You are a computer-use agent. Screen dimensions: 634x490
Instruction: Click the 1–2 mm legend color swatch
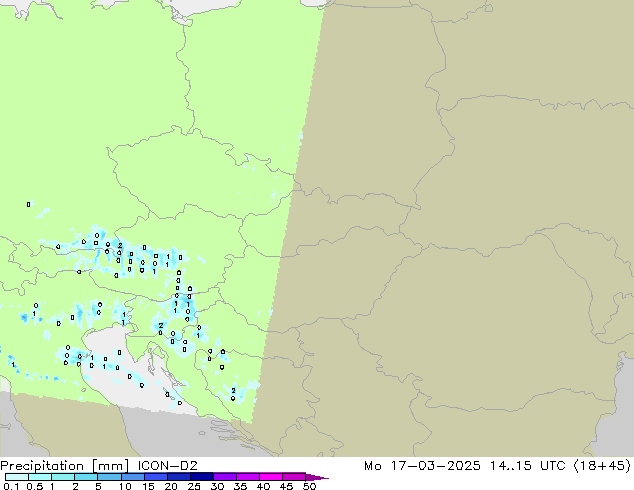point(63,477)
